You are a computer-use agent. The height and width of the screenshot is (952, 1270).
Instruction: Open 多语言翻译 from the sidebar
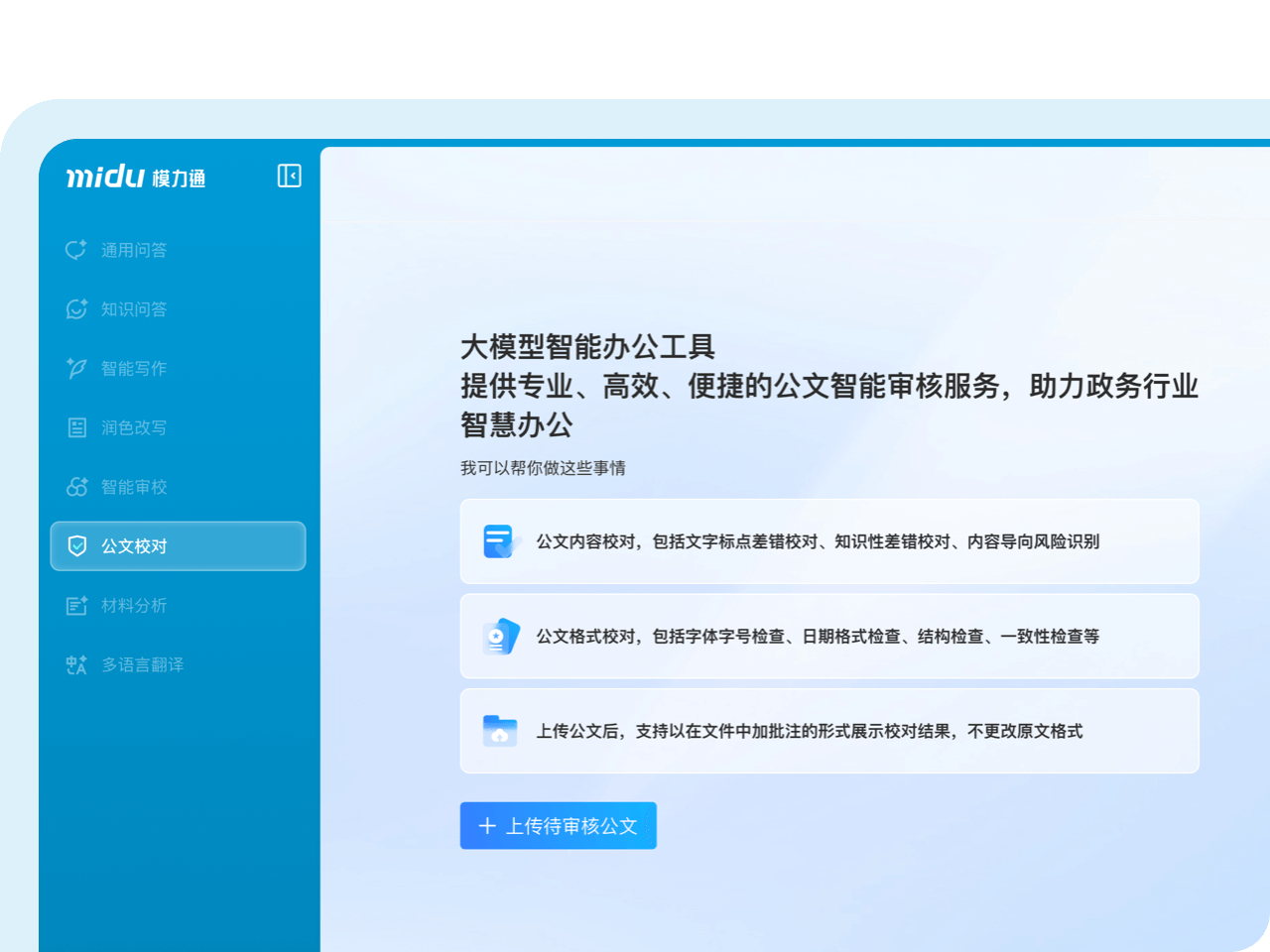[x=178, y=664]
